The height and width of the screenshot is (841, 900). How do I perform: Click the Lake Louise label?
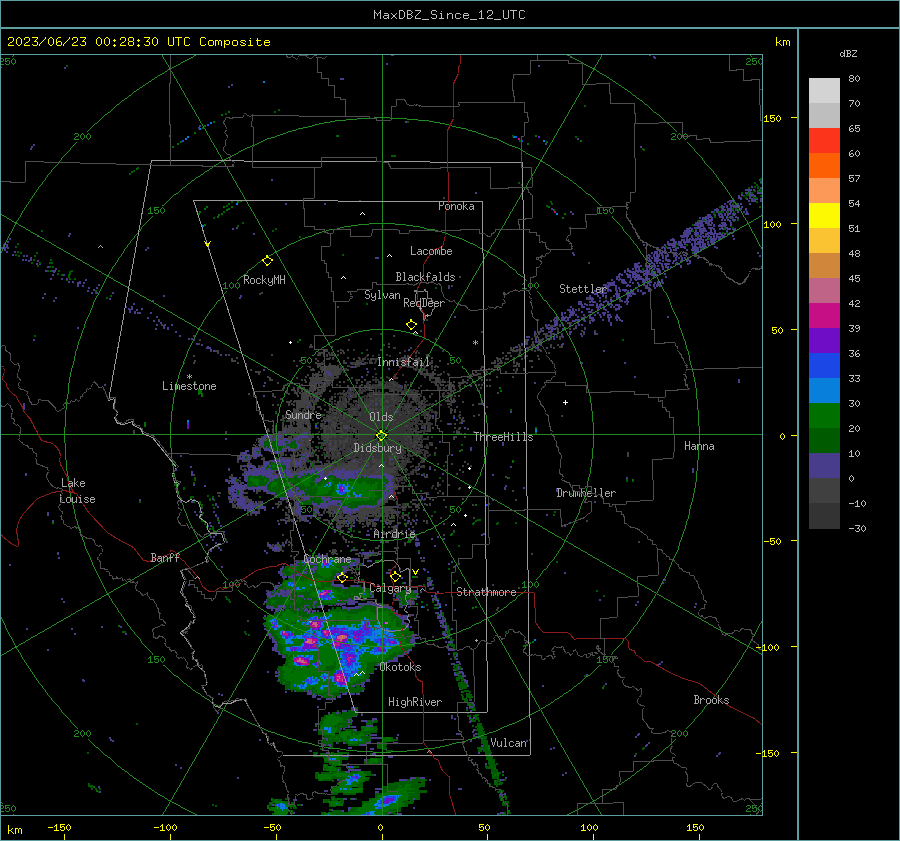click(x=77, y=491)
